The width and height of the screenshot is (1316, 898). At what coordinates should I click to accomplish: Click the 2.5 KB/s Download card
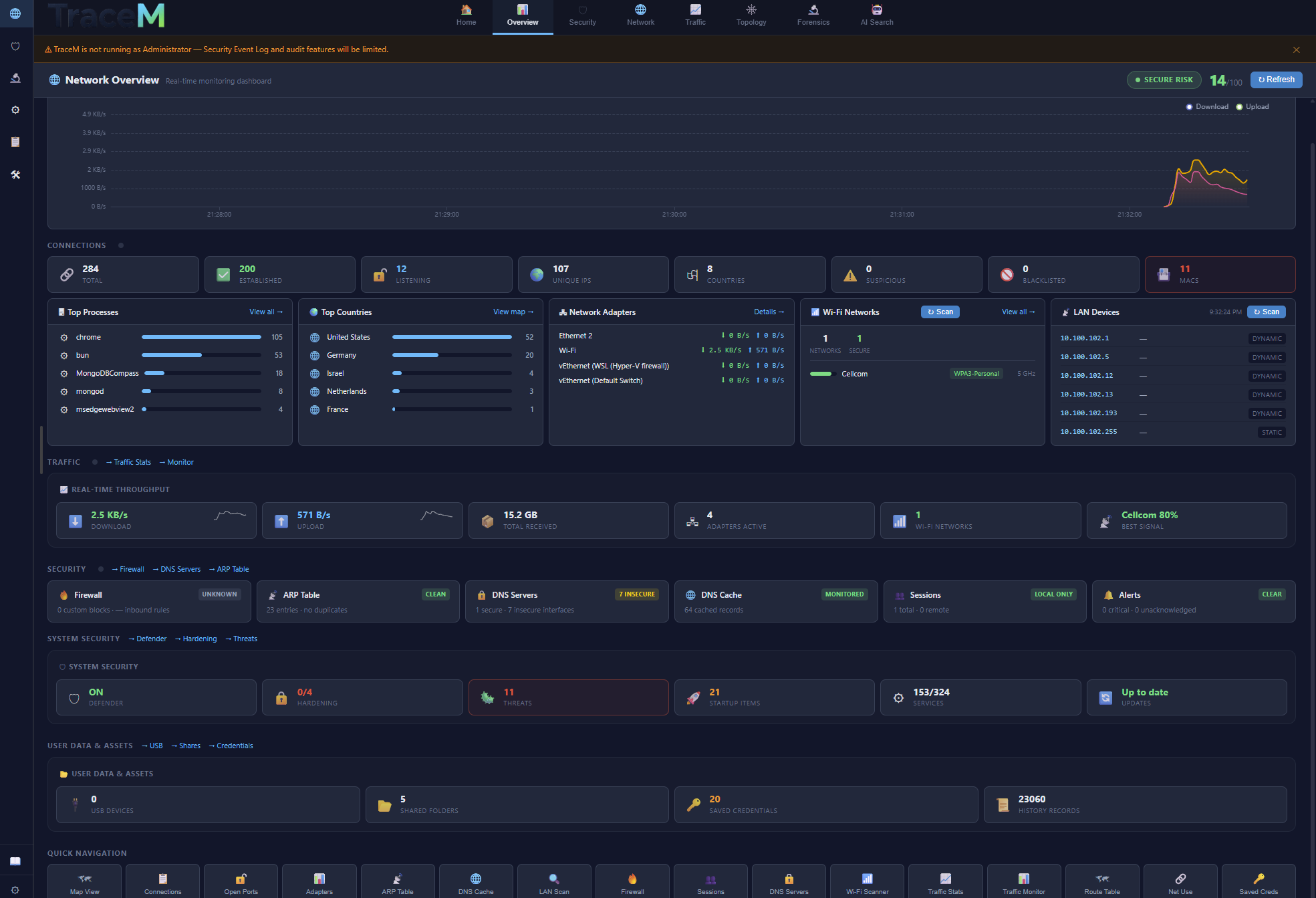156,520
